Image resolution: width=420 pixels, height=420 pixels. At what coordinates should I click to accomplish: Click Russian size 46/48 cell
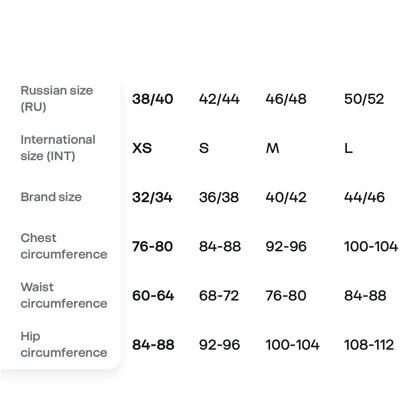[x=286, y=99]
